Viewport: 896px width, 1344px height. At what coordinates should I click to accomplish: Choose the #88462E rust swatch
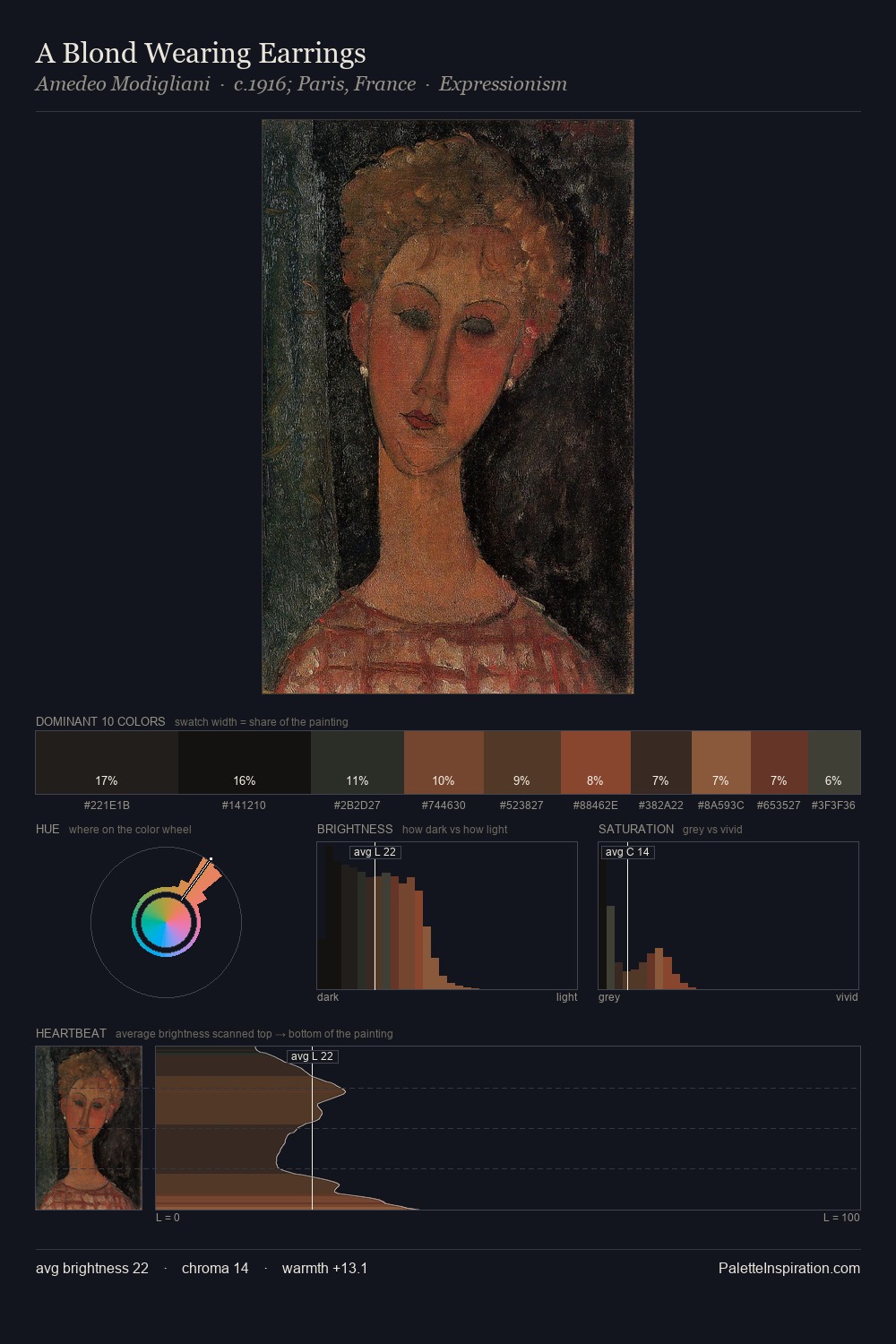(596, 762)
